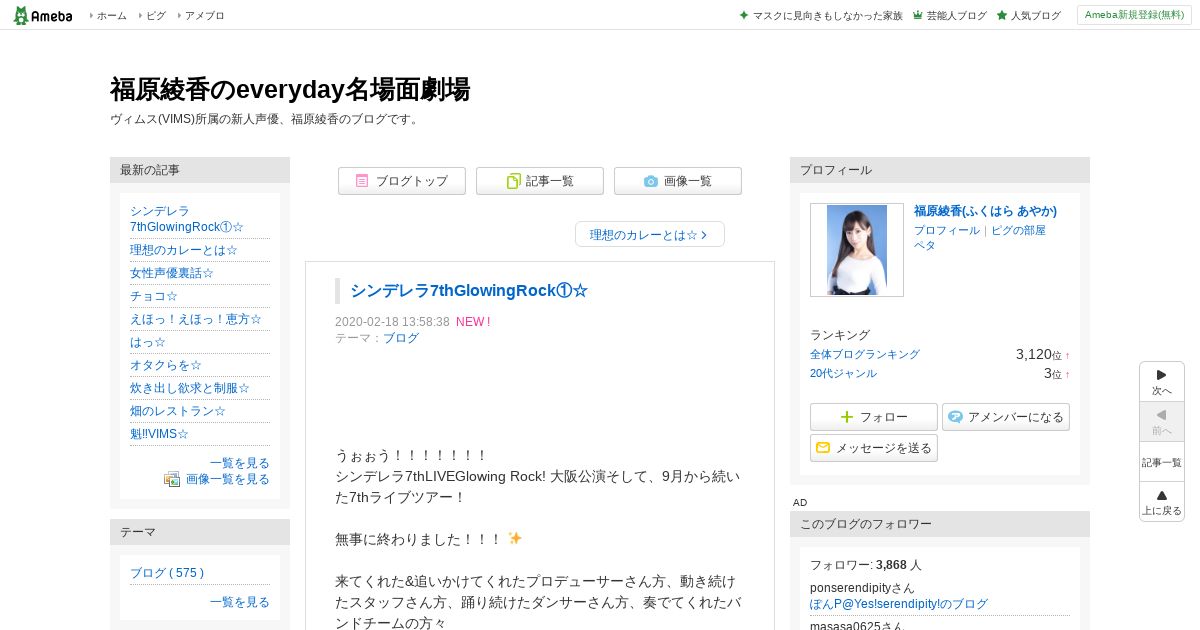Screen dimensions: 1200x630
Task: Click blog title 福原綾香のeveryday名場面劇場
Action: pyautogui.click(x=290, y=90)
